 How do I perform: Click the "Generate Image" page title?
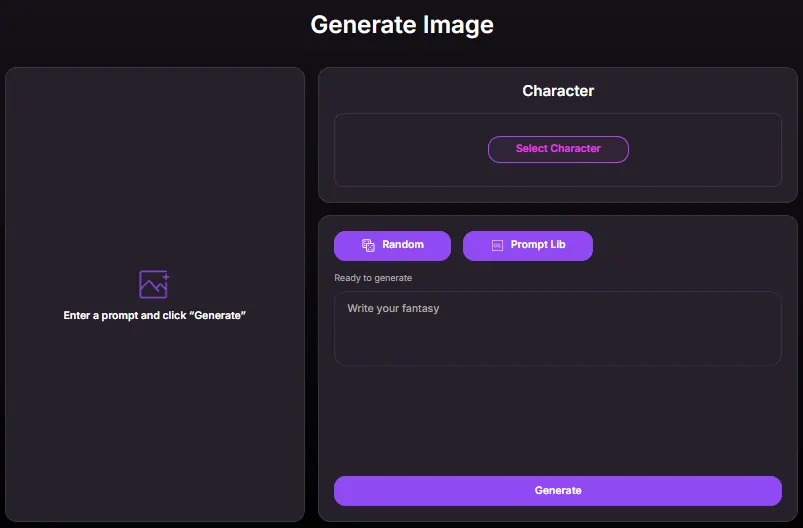[402, 25]
